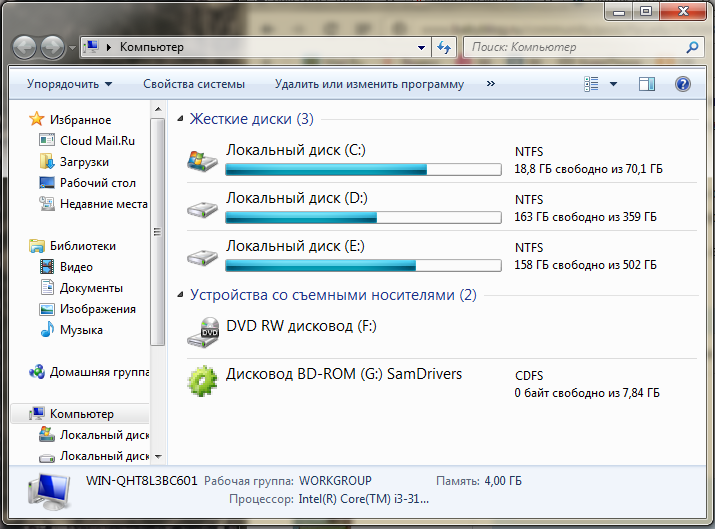Open the Упорядочить menu
The height and width of the screenshot is (529, 715).
(x=69, y=84)
